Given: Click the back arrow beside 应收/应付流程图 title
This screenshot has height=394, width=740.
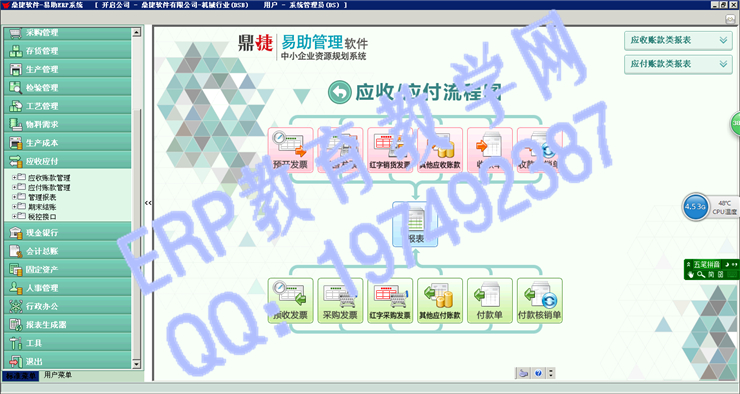Looking at the screenshot, I should point(339,92).
